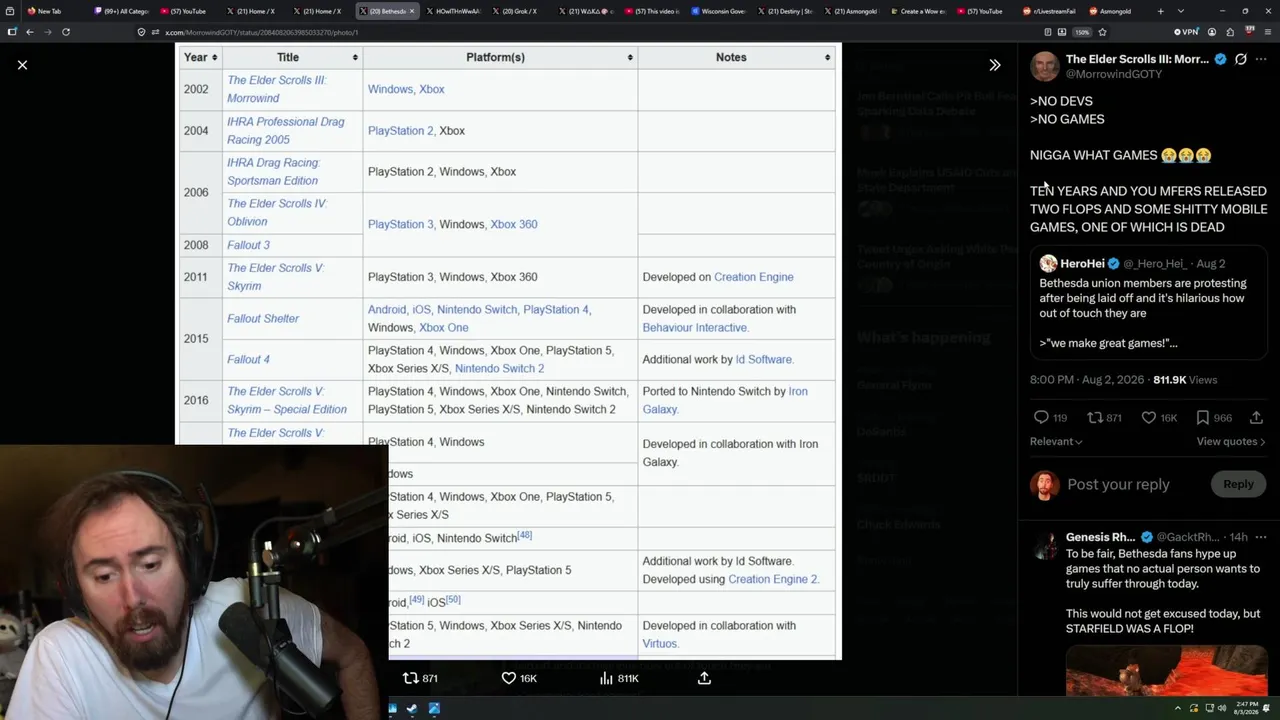
Task: Open Steam from the taskbar
Action: pyautogui.click(x=413, y=709)
